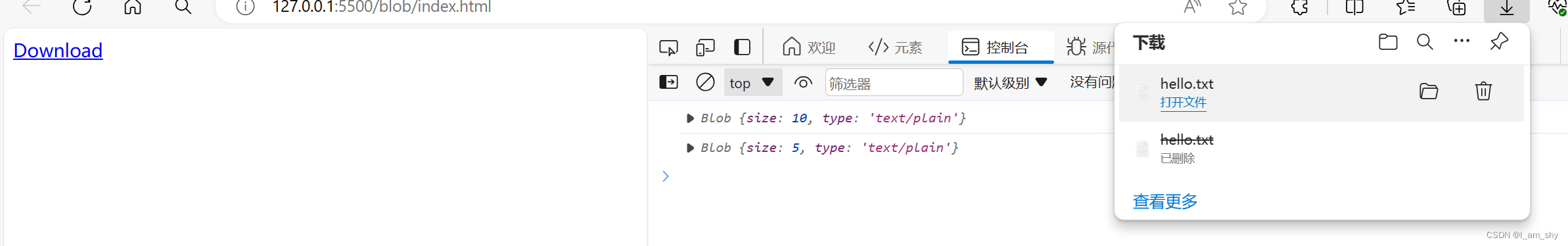
Task: Show hello.txt in folder icon
Action: click(1429, 91)
